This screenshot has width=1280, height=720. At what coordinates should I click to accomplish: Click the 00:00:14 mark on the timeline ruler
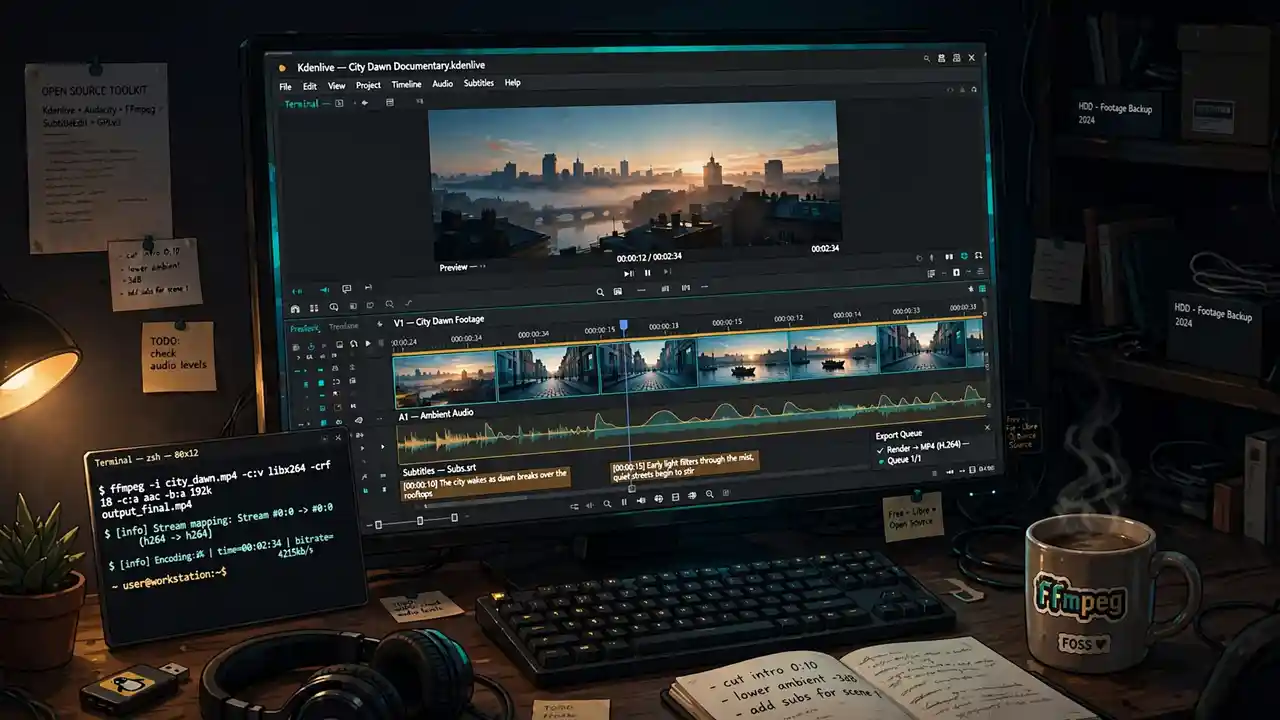pos(847,314)
